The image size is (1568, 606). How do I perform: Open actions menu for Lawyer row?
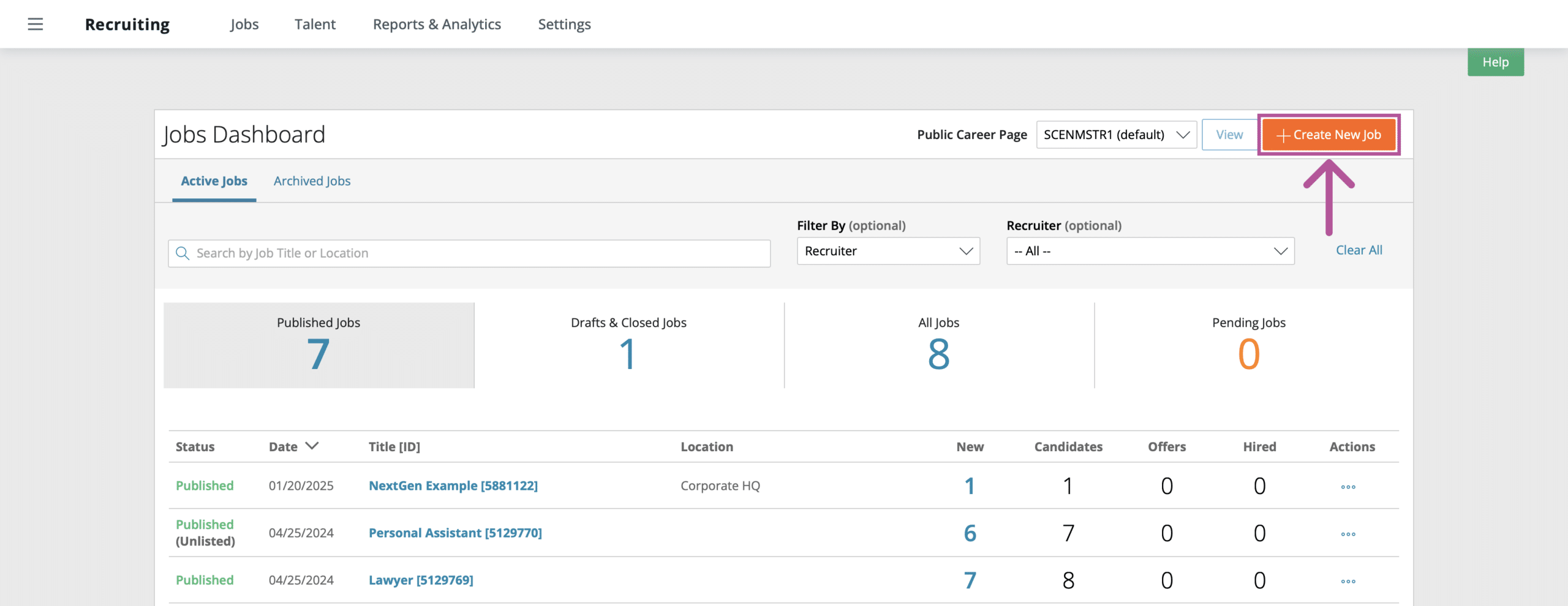click(1348, 581)
